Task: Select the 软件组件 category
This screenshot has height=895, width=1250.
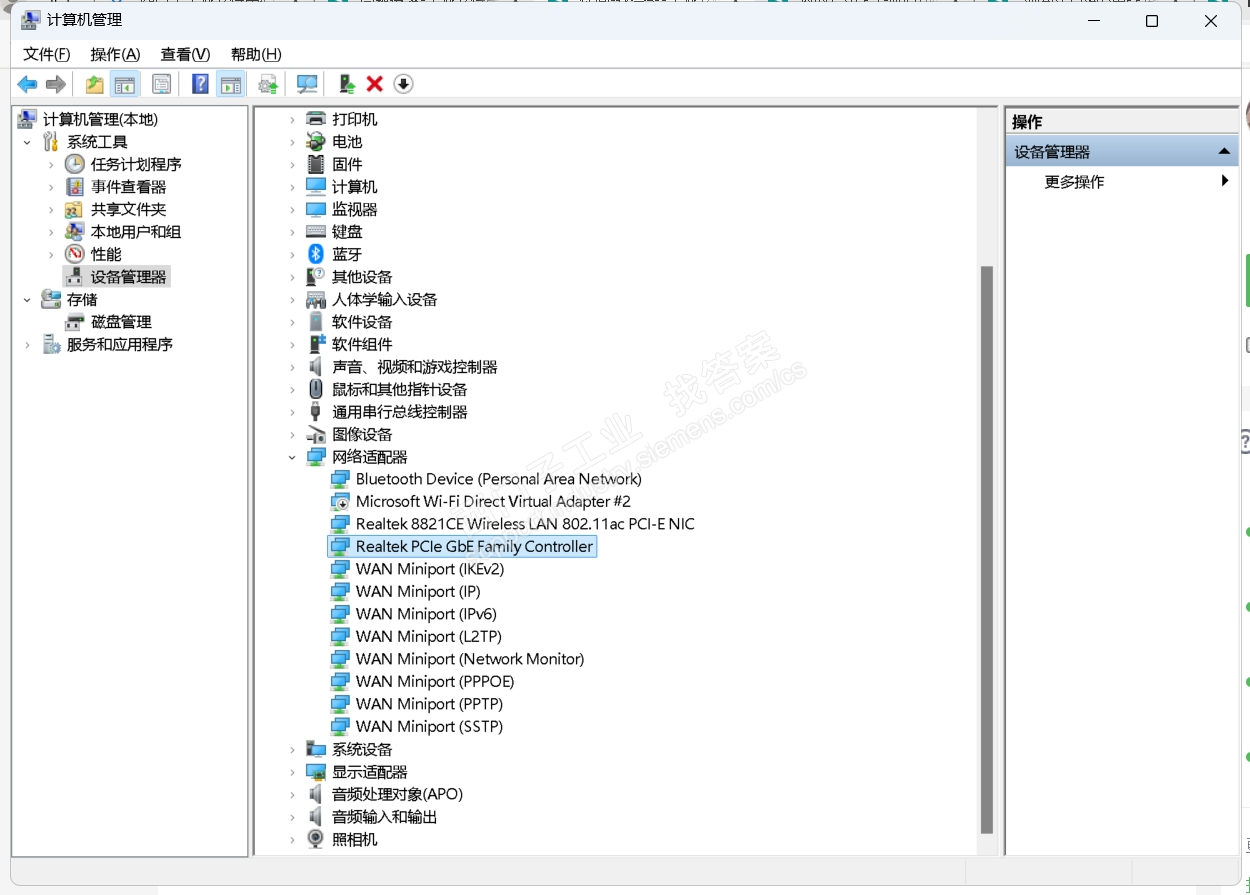Action: (362, 344)
